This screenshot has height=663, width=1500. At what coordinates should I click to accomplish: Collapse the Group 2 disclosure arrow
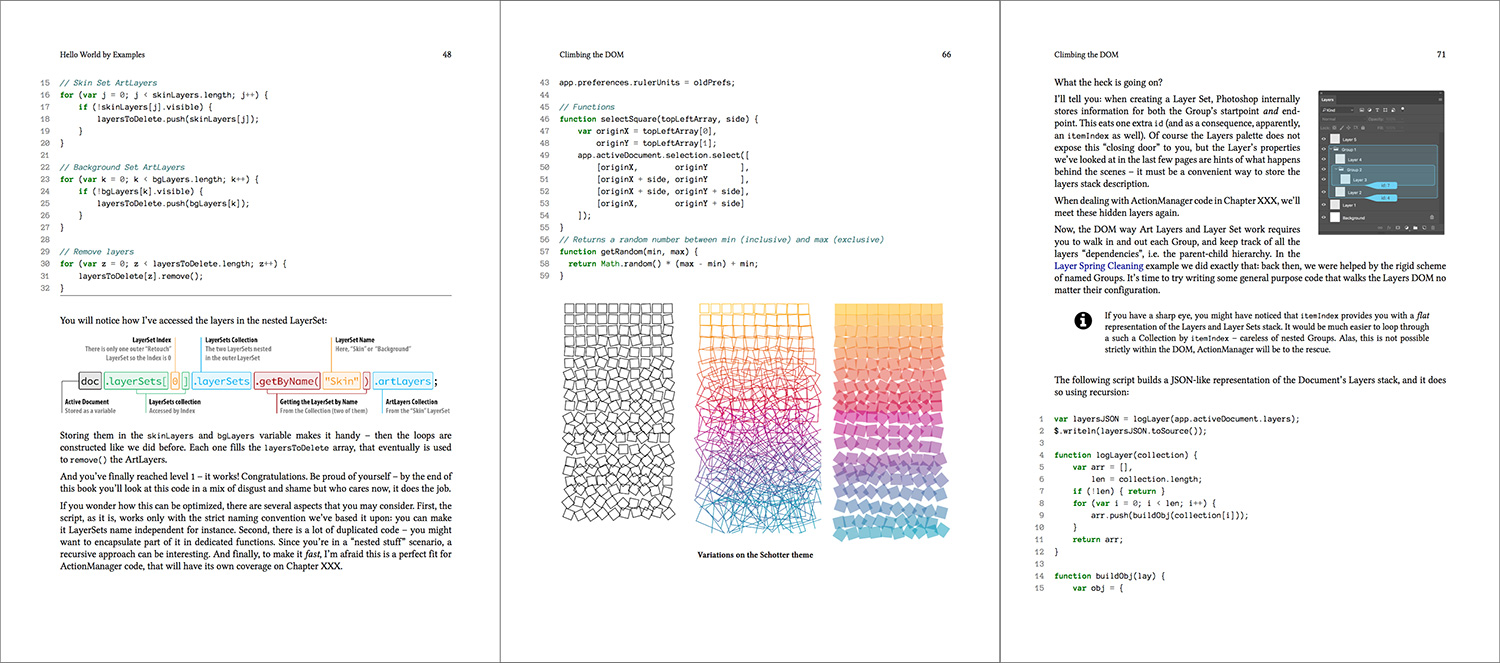tap(1336, 169)
